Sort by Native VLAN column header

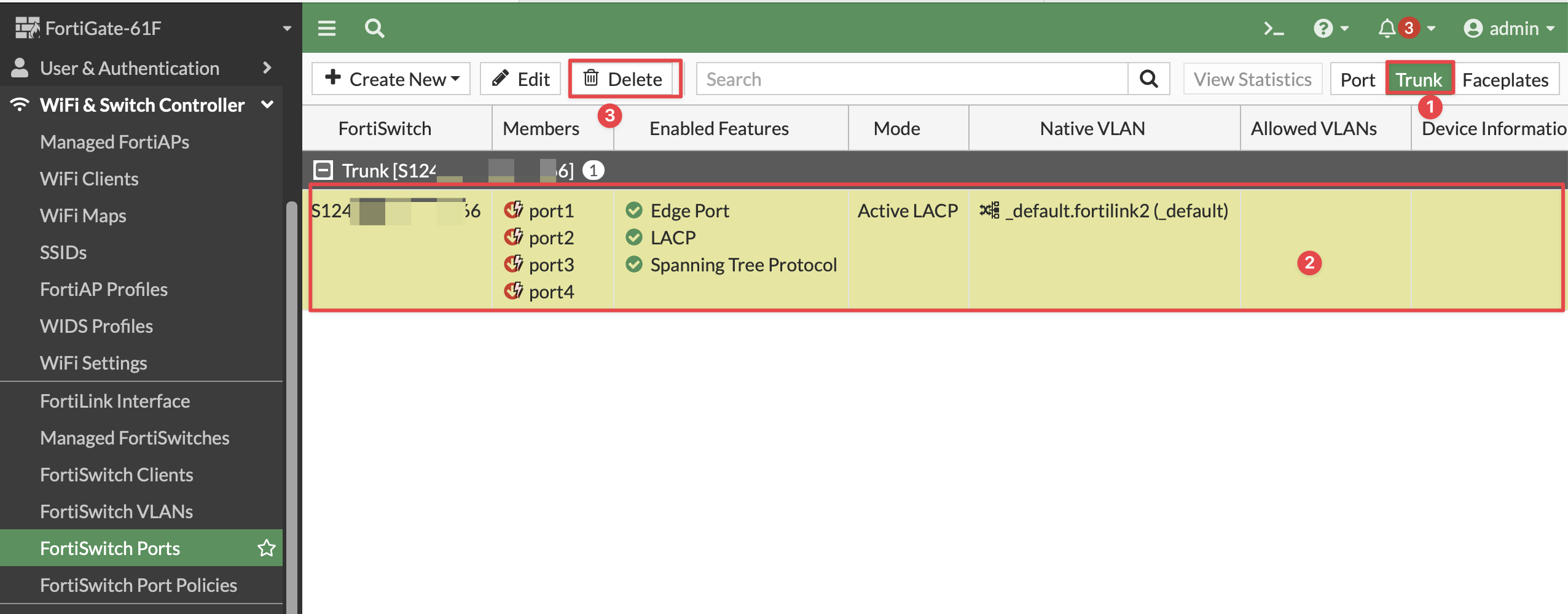pos(1092,128)
